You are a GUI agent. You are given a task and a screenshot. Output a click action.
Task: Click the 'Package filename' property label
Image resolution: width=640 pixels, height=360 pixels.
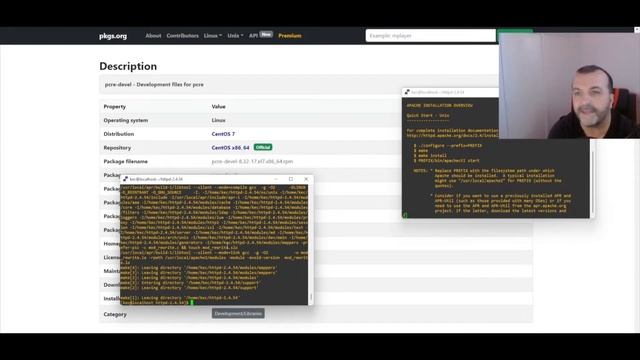tap(125, 162)
